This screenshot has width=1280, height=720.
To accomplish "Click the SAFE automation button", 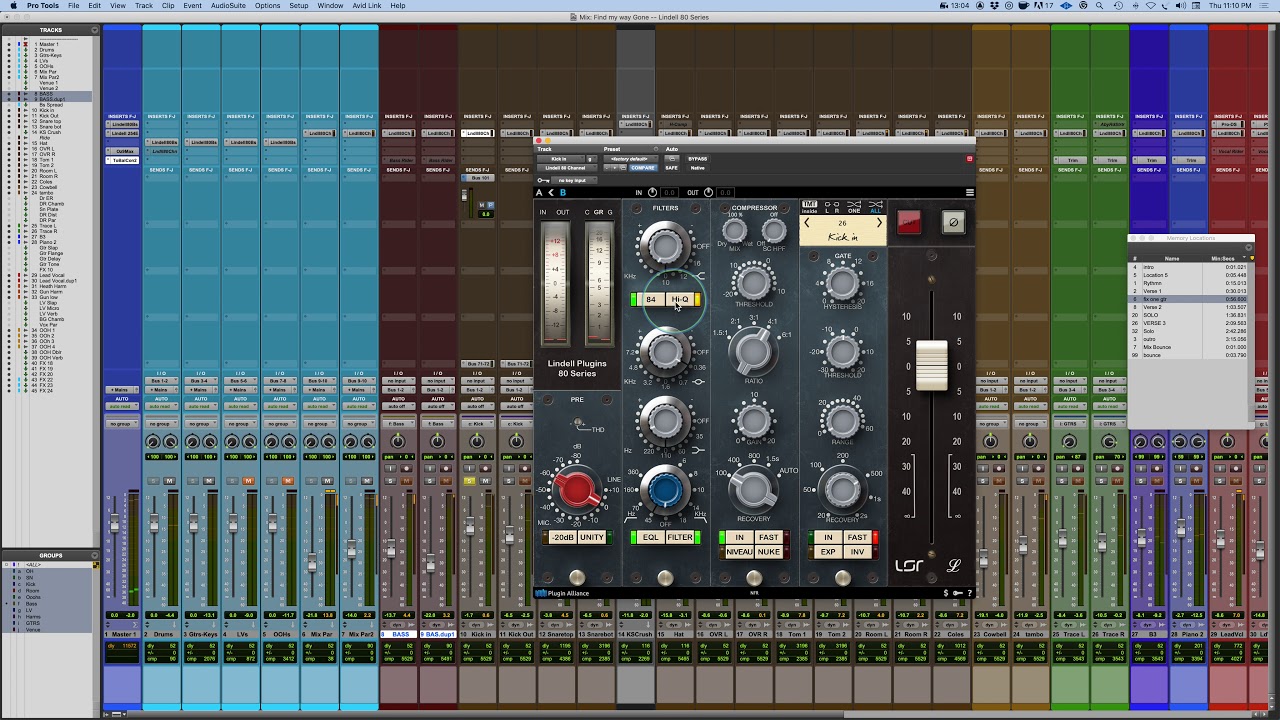I will coord(672,168).
